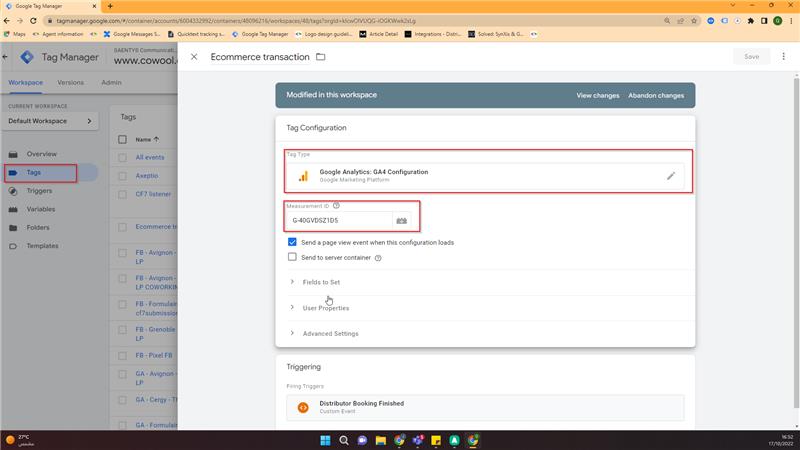
Task: Click the variable picker icon beside Measurement ID
Action: coord(402,220)
